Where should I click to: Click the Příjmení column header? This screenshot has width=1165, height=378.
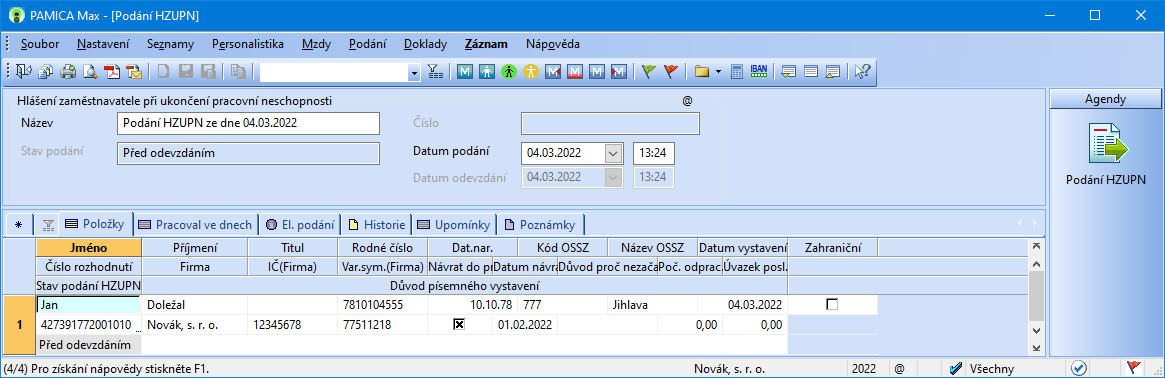click(195, 247)
